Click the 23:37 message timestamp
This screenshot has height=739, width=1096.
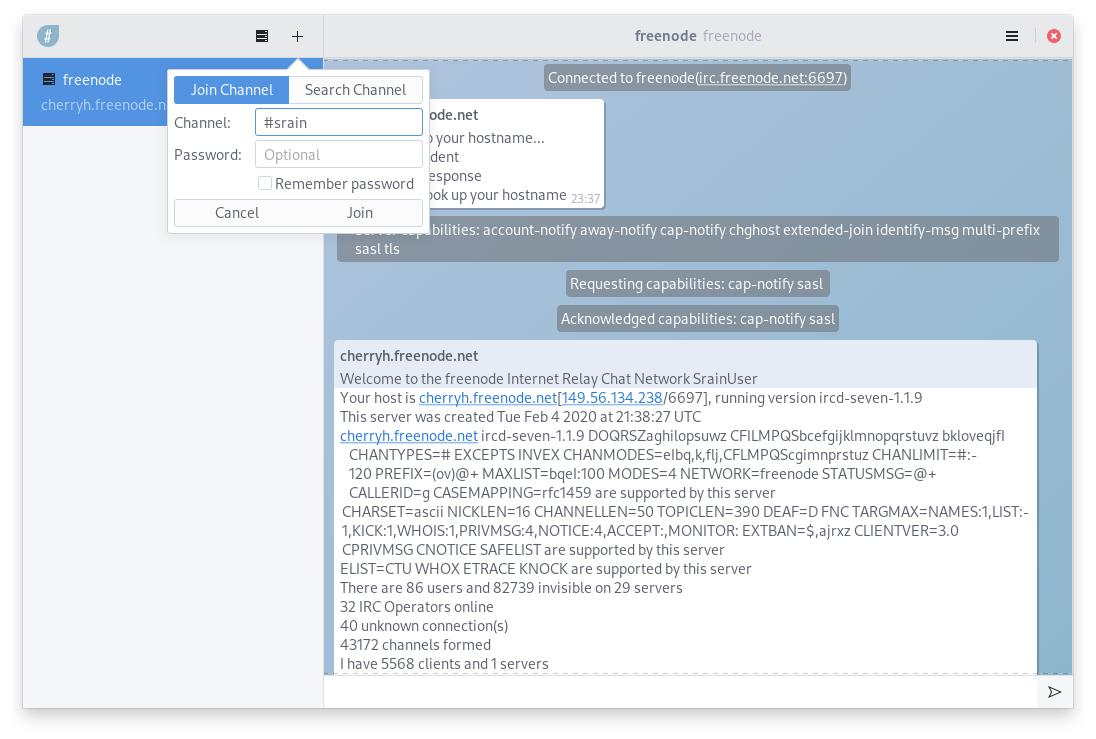coord(585,199)
